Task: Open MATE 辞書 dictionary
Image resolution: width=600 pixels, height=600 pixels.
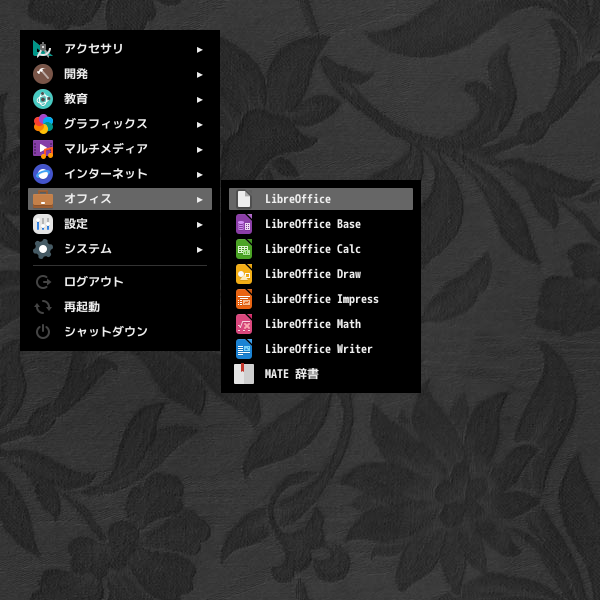Action: coord(321,374)
